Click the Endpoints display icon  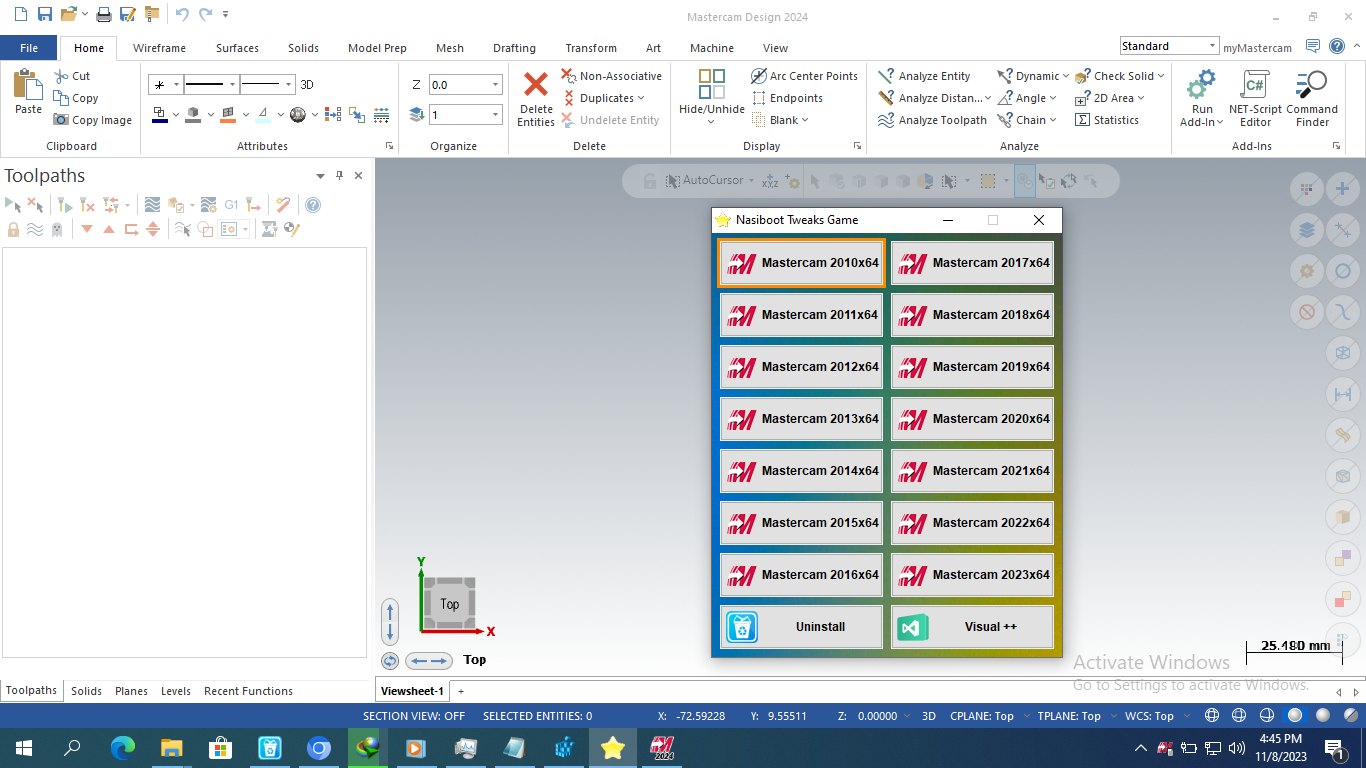click(759, 98)
